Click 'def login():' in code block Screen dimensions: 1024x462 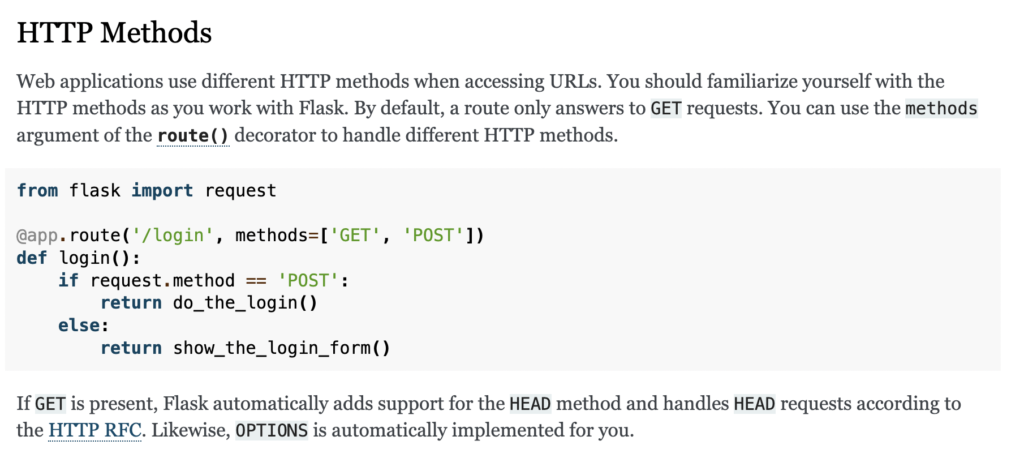tap(78, 258)
